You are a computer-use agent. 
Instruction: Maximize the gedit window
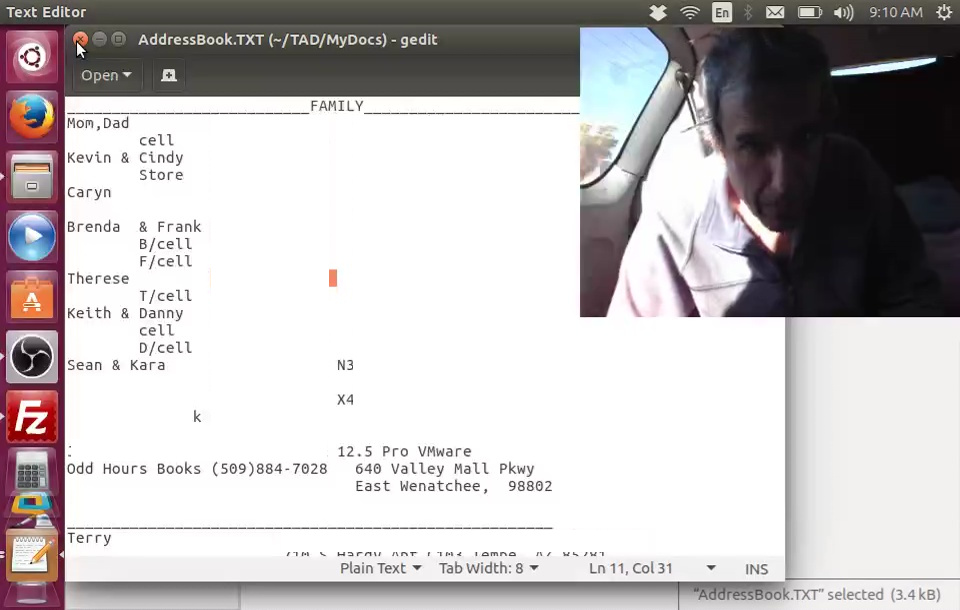coord(119,39)
